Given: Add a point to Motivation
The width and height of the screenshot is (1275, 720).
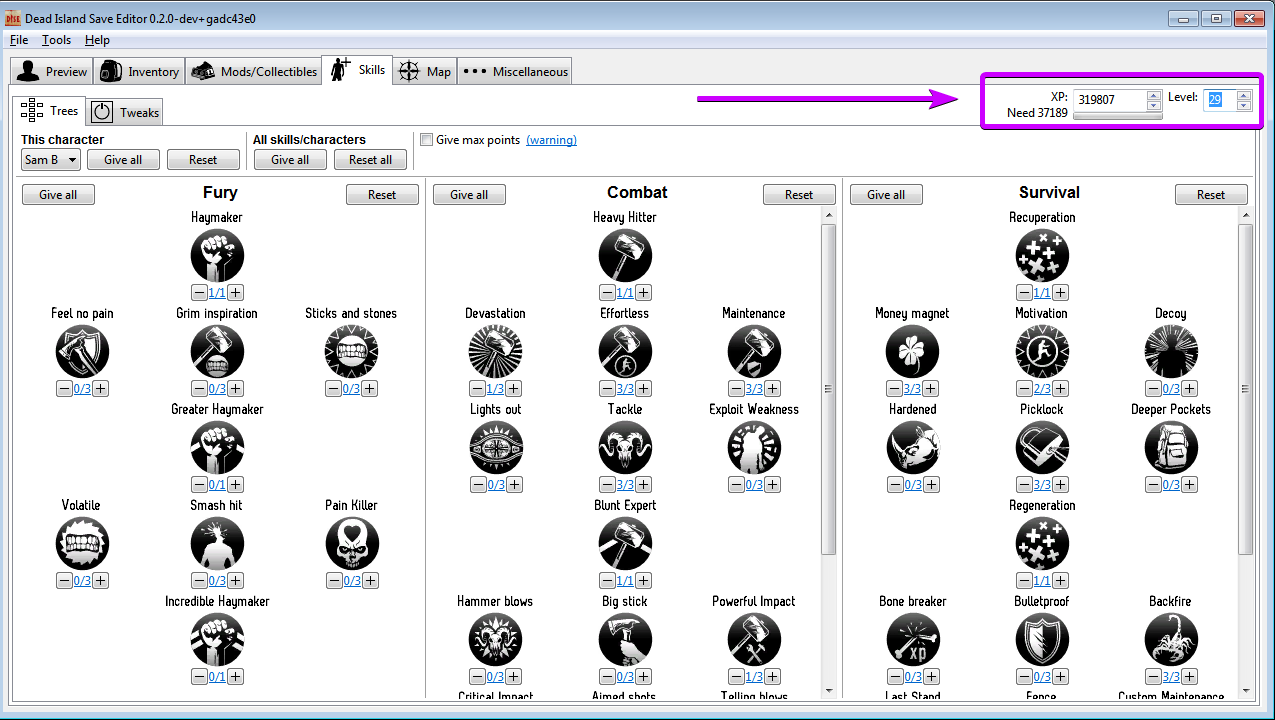Looking at the screenshot, I should (1060, 389).
